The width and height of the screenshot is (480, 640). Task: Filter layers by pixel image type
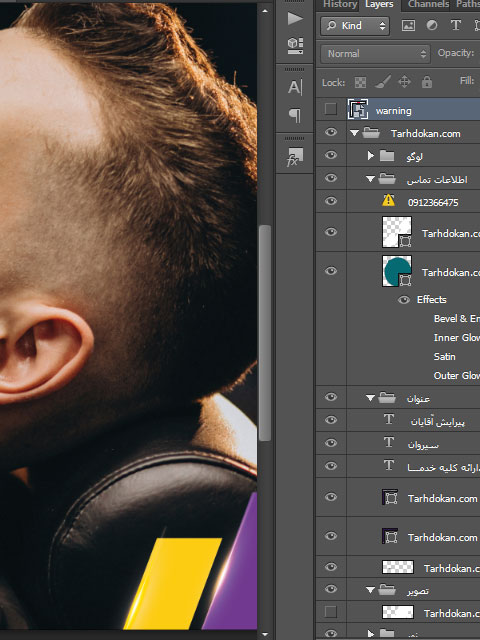408,26
